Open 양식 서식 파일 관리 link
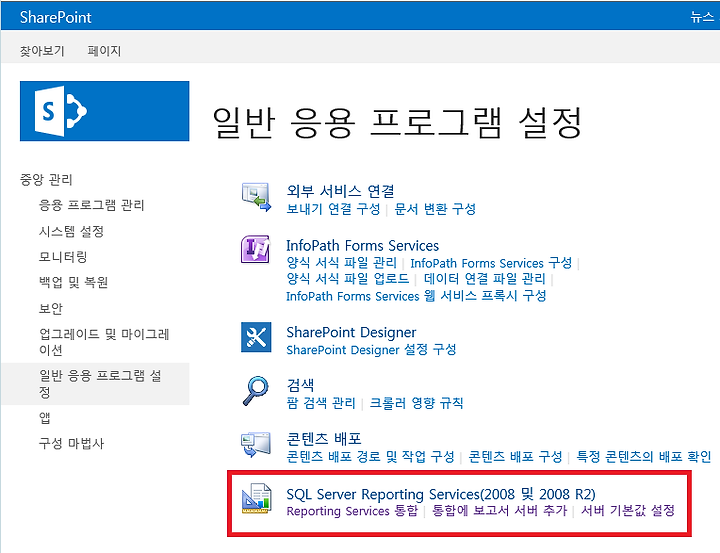720x553 pixels. point(342,263)
